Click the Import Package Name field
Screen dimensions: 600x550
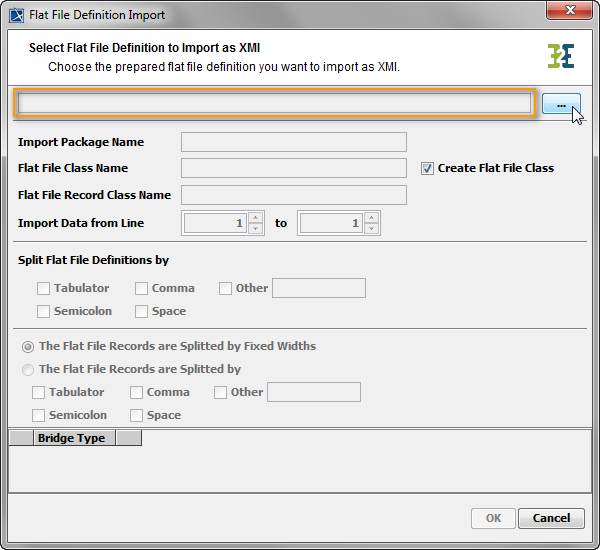tap(293, 142)
